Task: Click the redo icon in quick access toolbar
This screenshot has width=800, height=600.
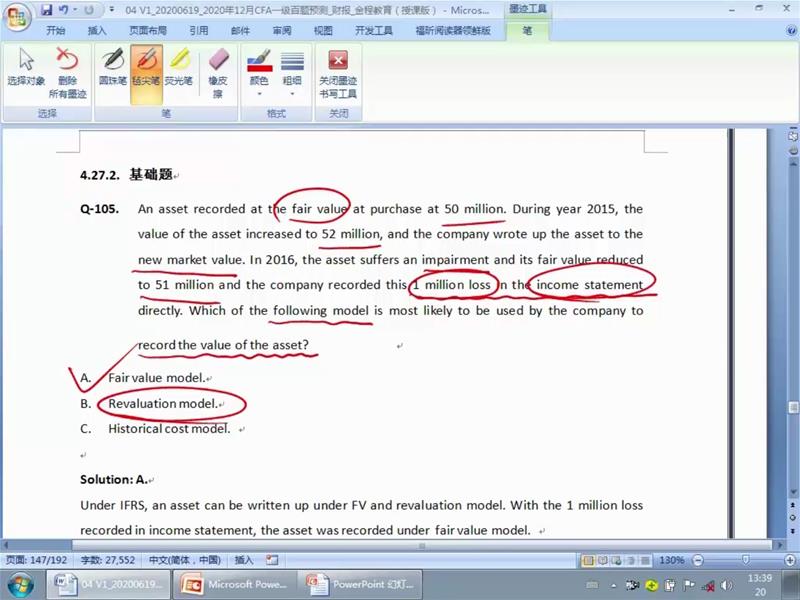Action: (89, 10)
